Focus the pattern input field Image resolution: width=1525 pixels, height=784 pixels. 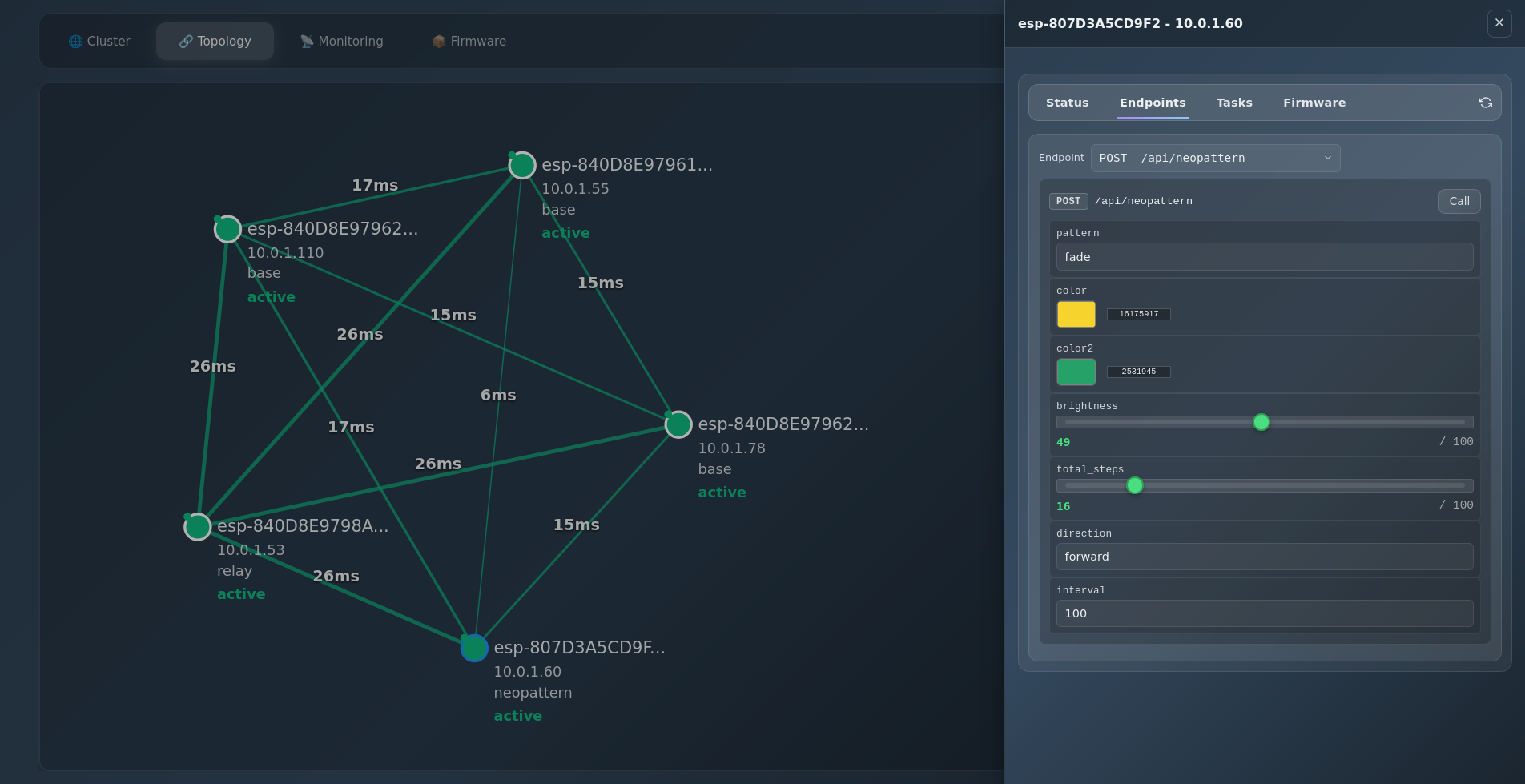1264,257
